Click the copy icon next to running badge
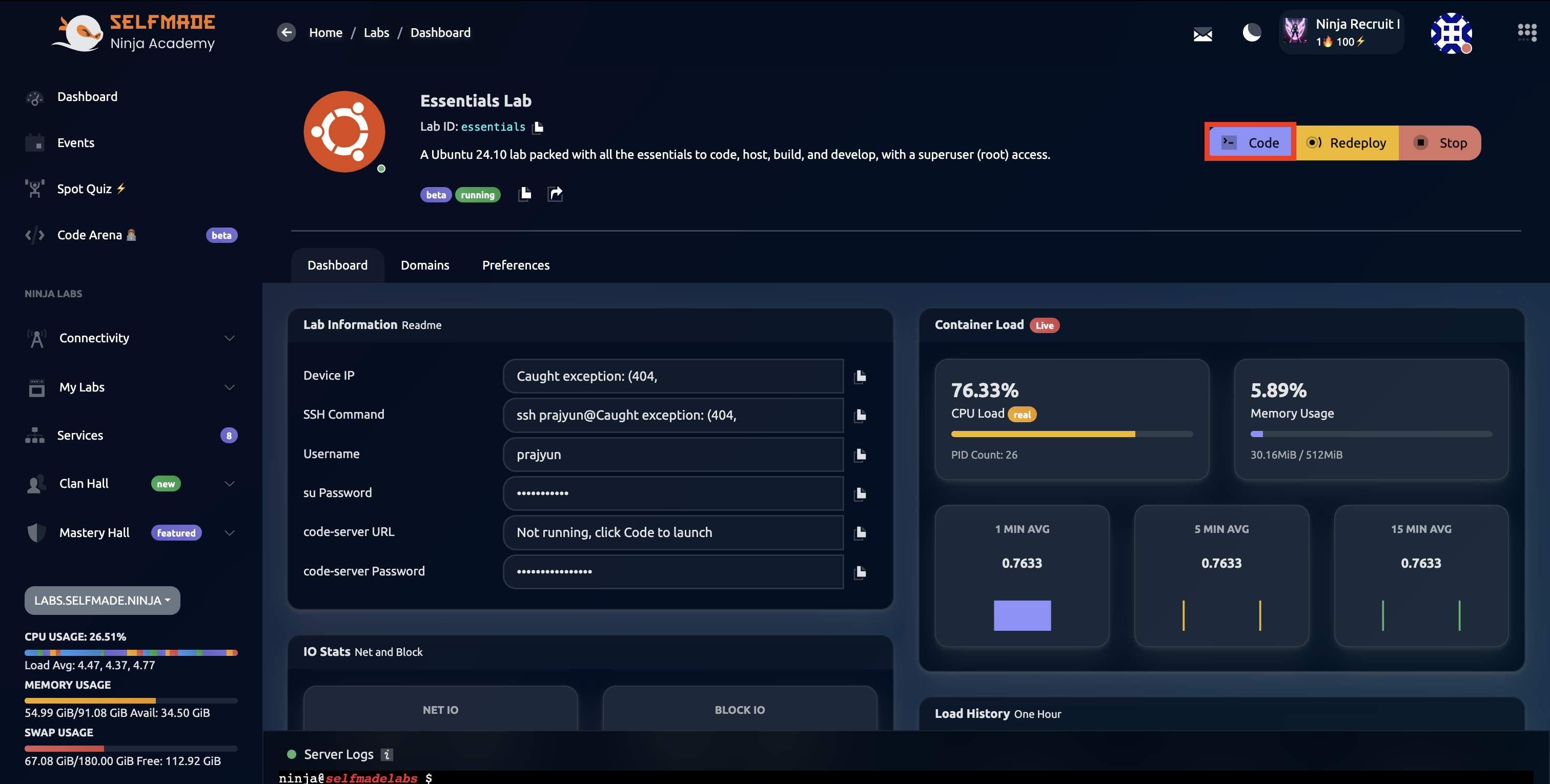1550x784 pixels. pos(525,194)
